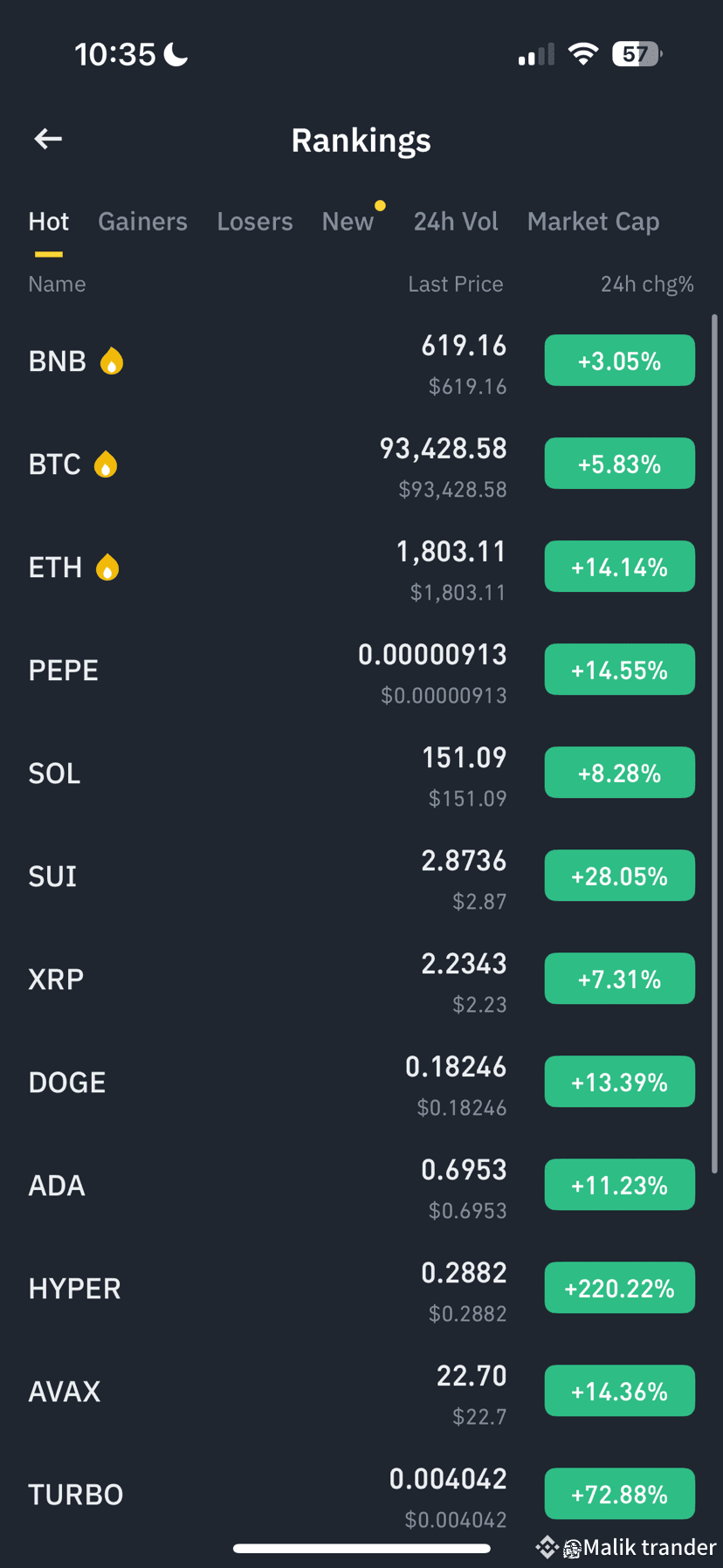723x1568 pixels.
Task: Tap the +220.22% change button for HYPER
Action: click(620, 1288)
